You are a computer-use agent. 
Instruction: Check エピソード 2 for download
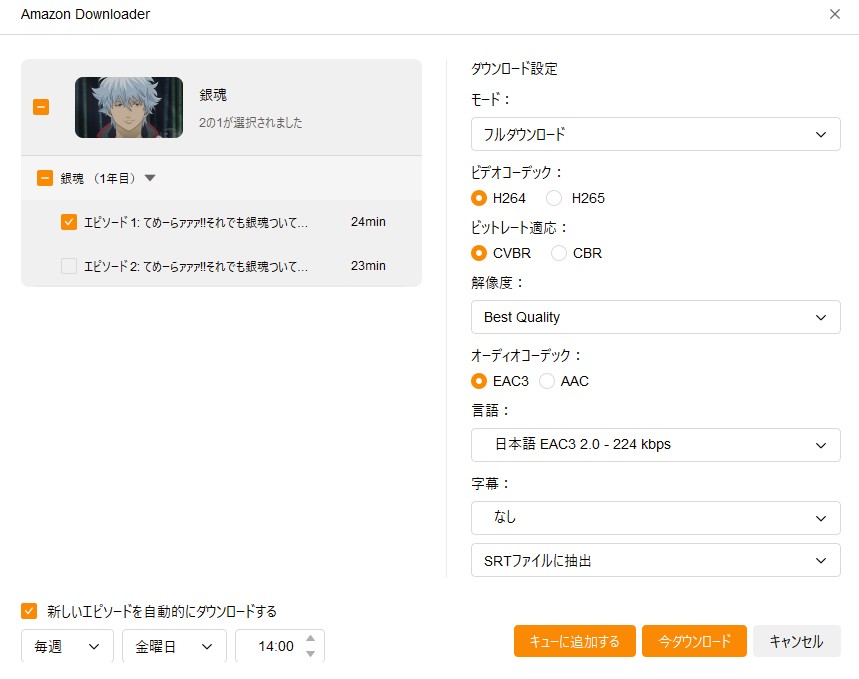68,266
